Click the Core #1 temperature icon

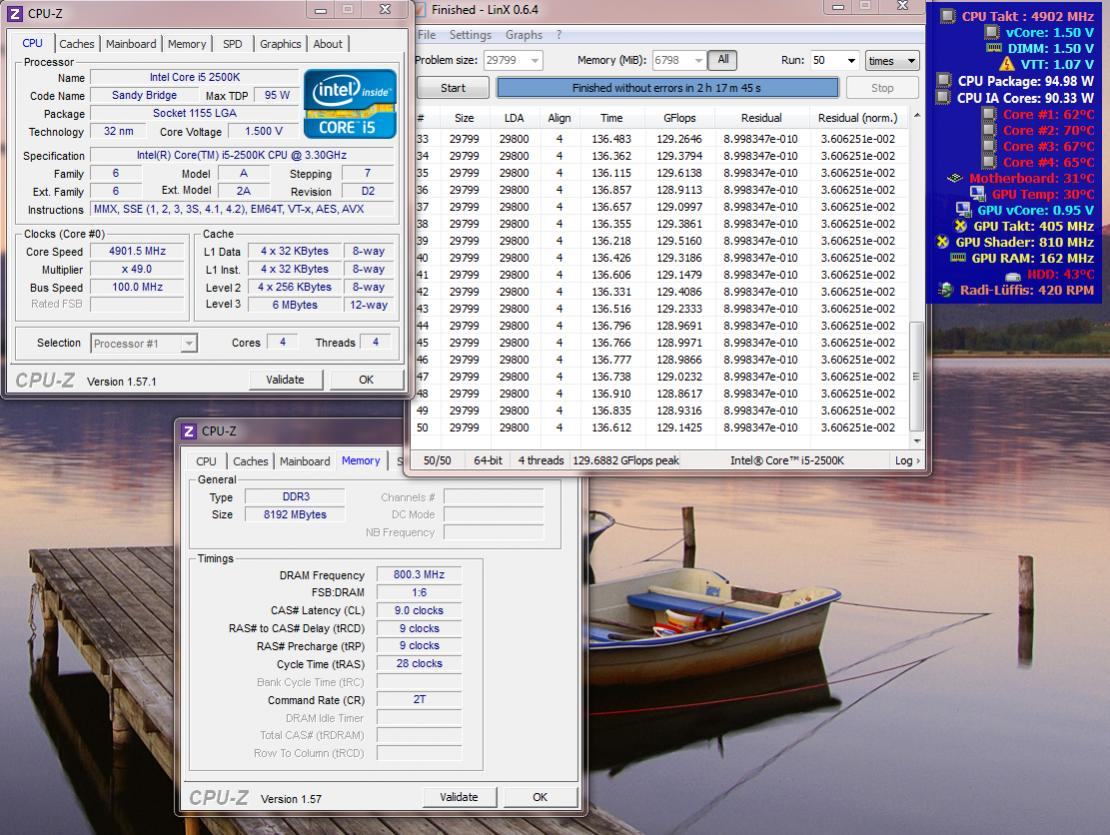[989, 114]
